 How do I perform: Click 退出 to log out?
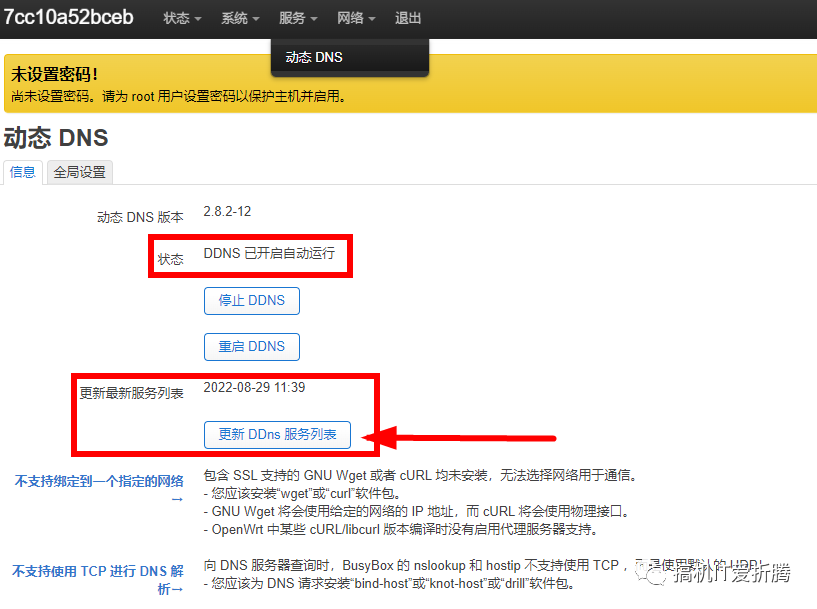coord(407,17)
